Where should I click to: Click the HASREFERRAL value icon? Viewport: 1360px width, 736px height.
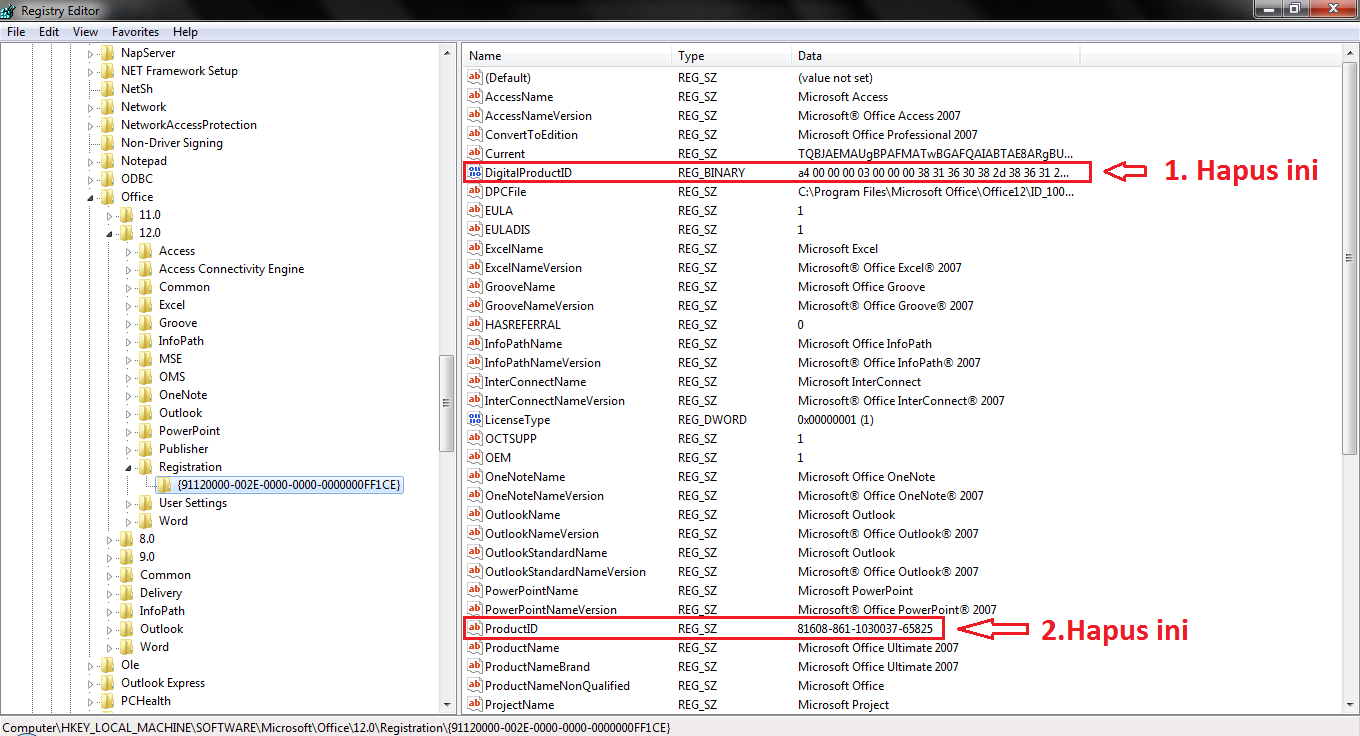point(475,325)
